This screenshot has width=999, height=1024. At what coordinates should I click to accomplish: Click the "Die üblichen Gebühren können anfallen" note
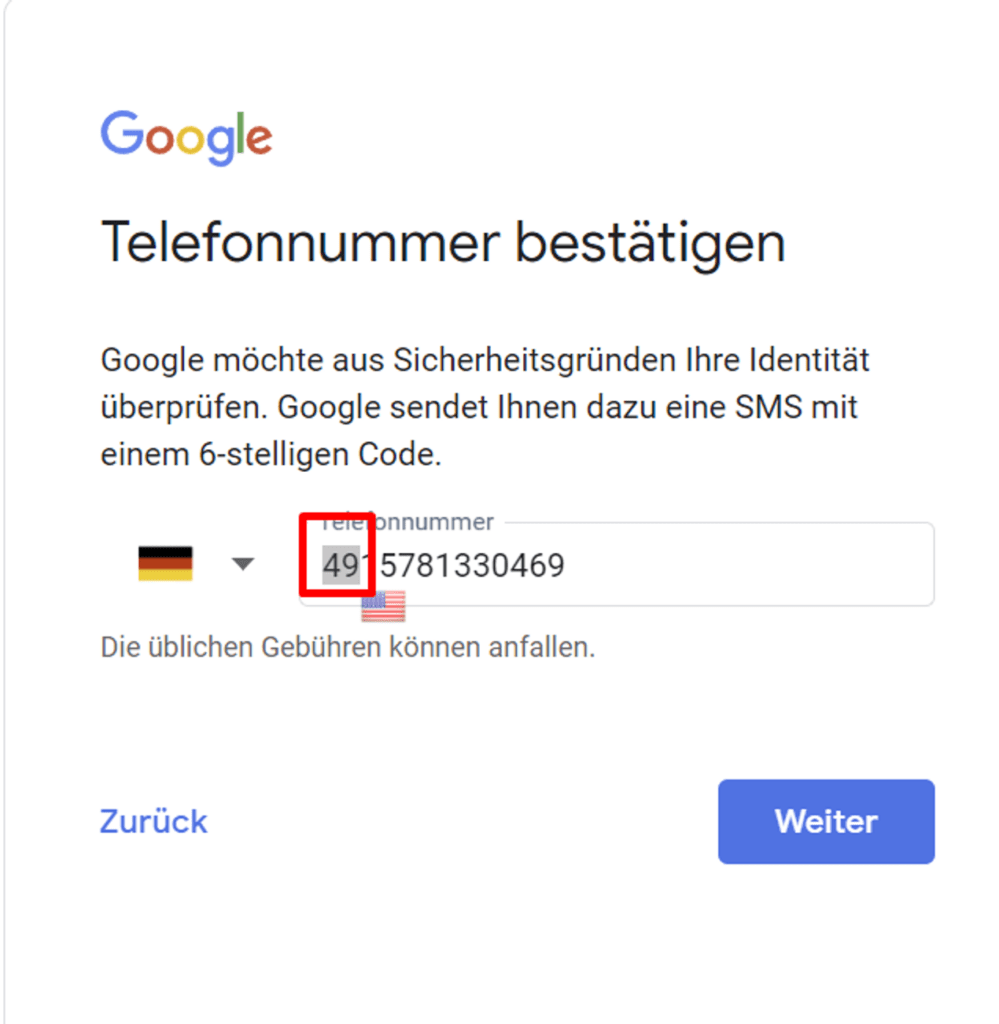point(348,647)
